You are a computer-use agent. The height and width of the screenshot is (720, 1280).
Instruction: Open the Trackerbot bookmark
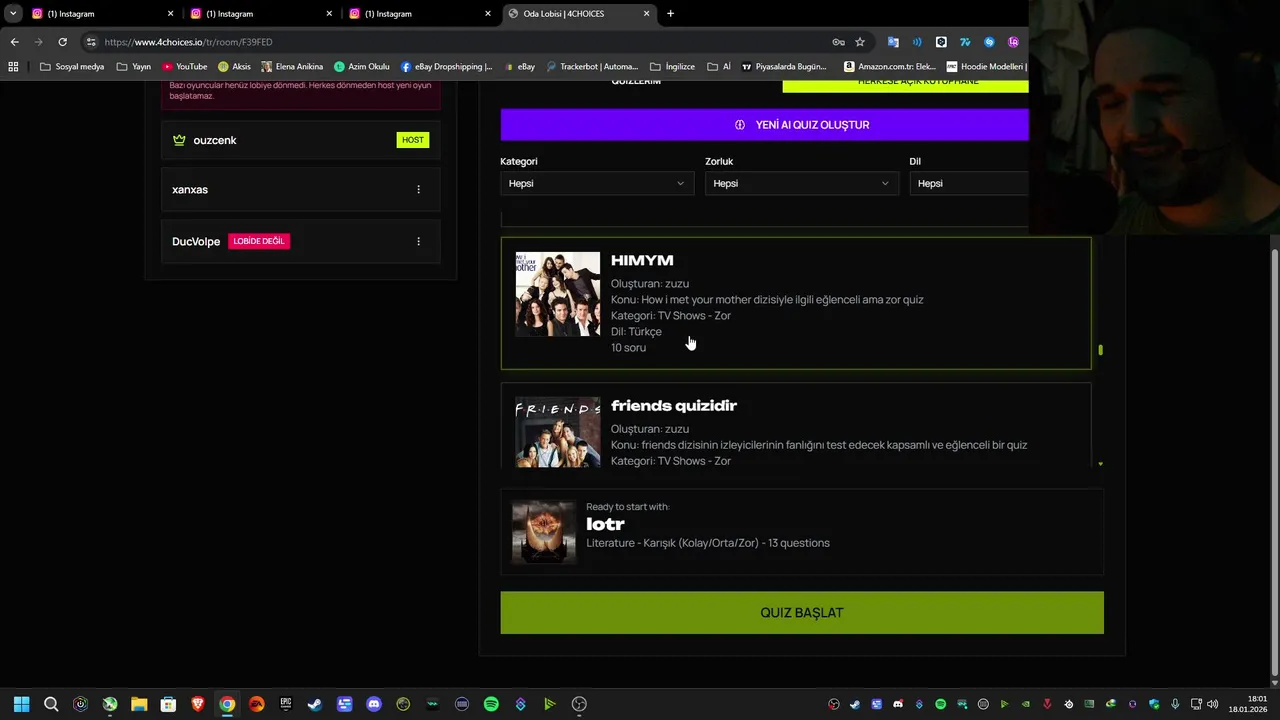(591, 67)
